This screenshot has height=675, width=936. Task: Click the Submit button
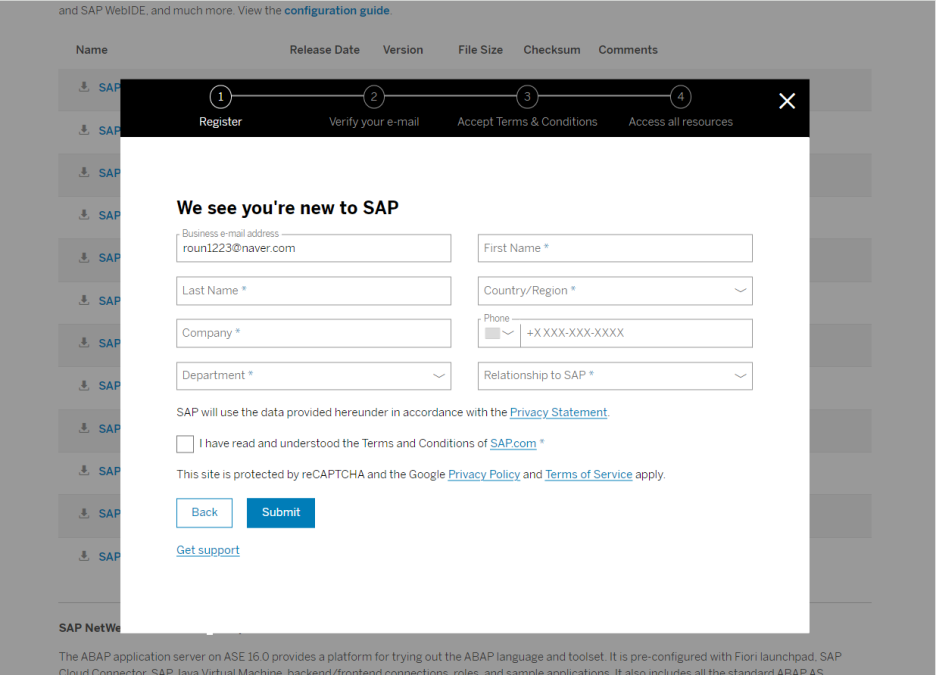[281, 513]
